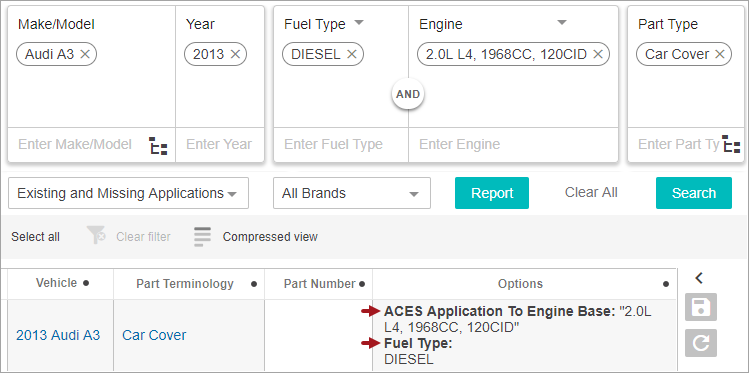Remove the 2013 year chip
This screenshot has height=373, width=749.
tap(235, 54)
